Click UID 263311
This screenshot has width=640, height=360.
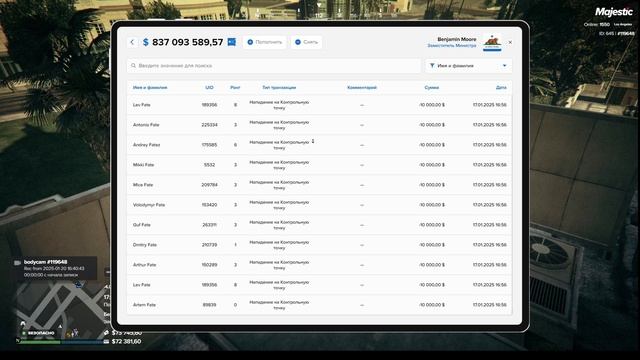click(209, 225)
